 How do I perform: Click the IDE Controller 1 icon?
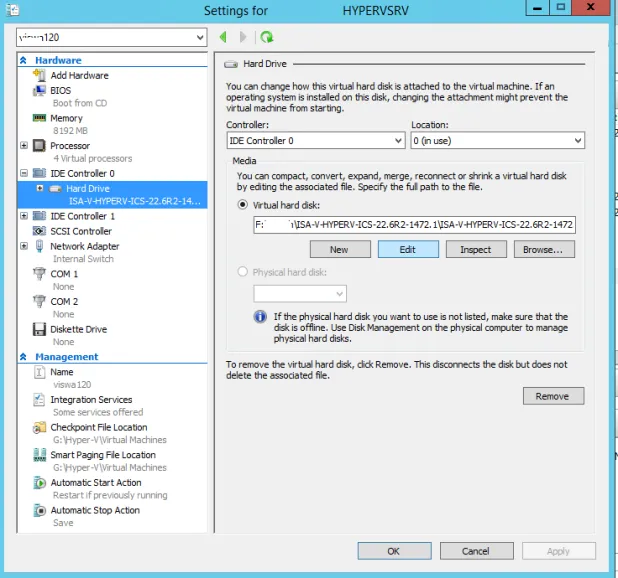(39, 216)
